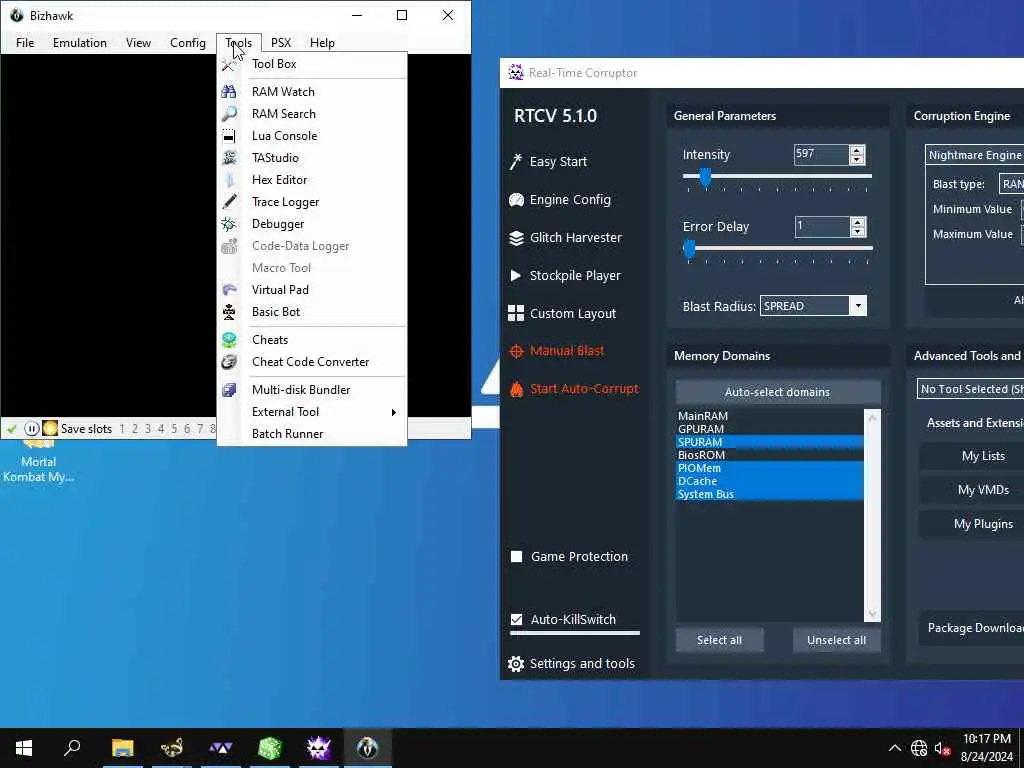The width and height of the screenshot is (1024, 768).
Task: Click the Cheat Code Converter icon
Action: [x=229, y=362]
